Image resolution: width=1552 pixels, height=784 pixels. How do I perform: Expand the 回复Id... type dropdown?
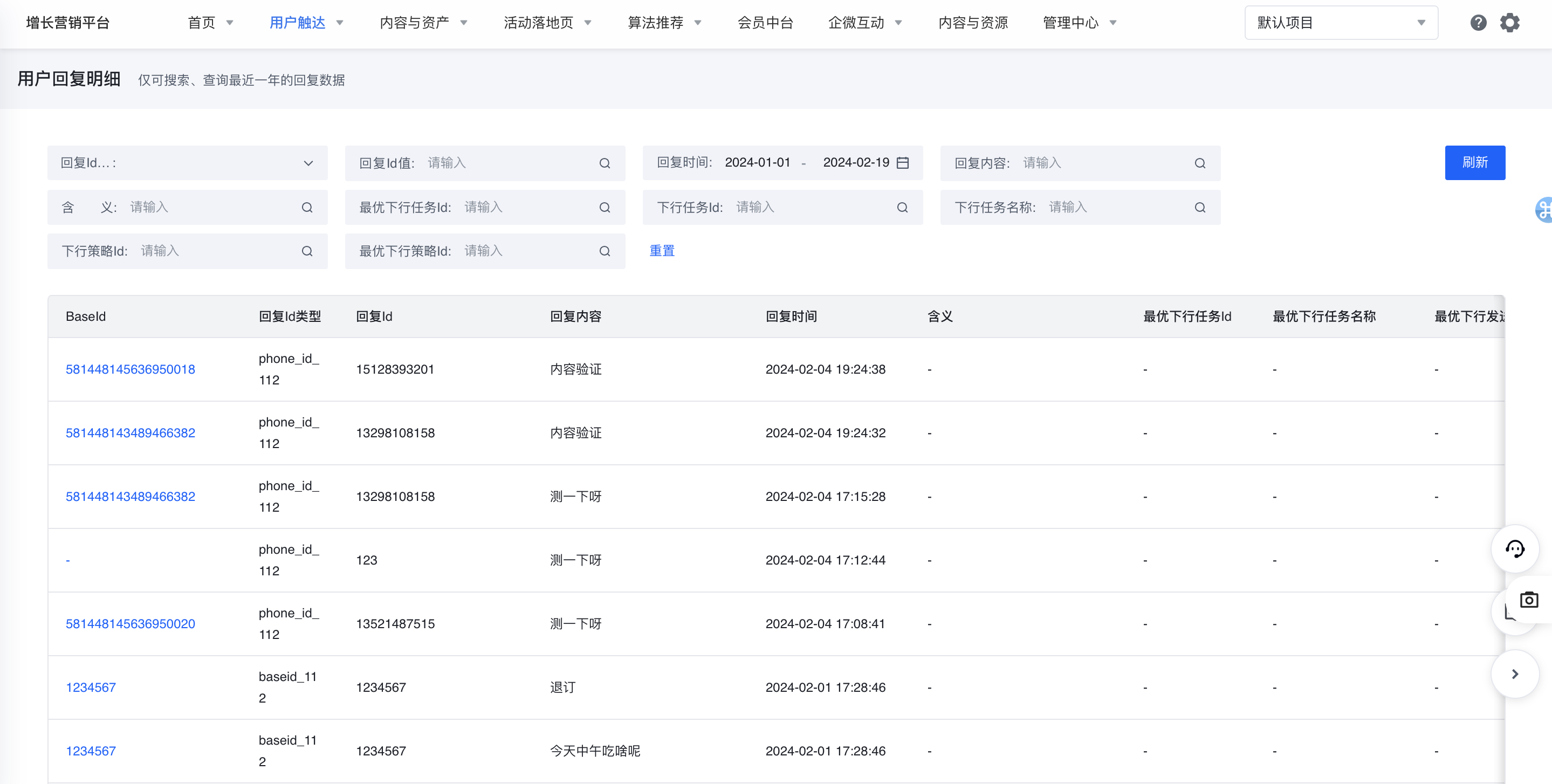187,163
